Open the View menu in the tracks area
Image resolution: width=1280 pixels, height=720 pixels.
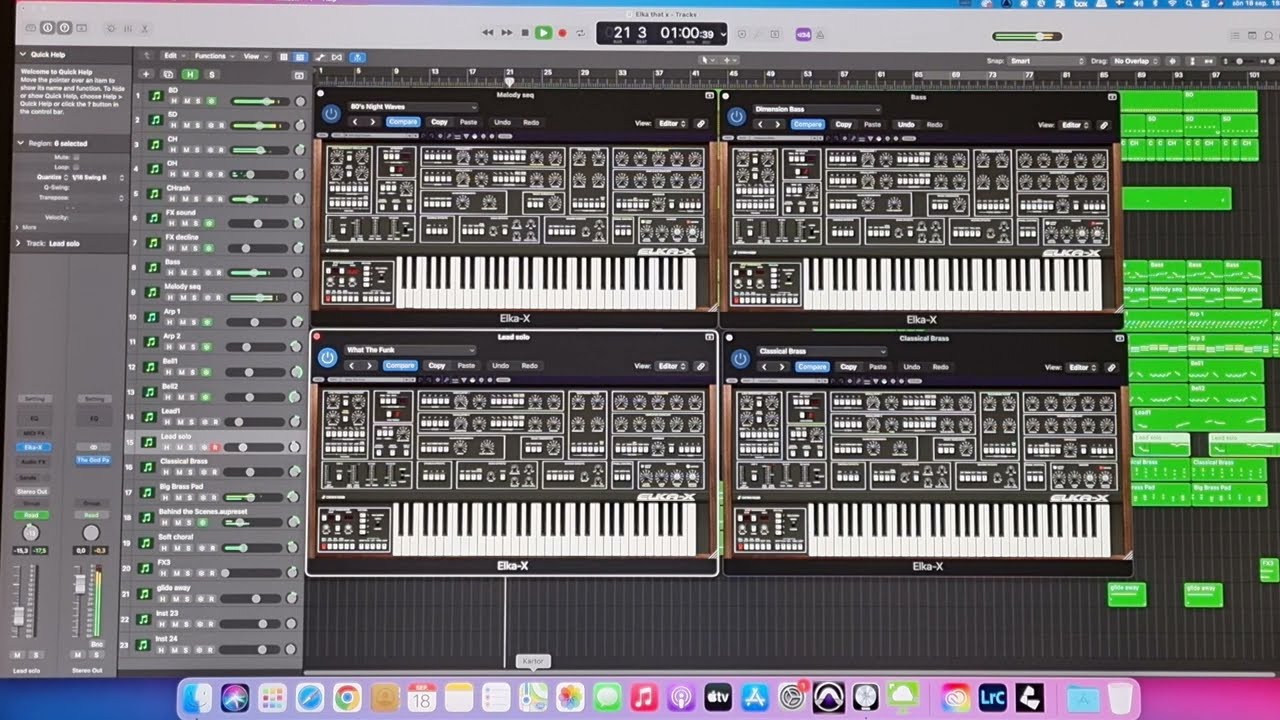[x=254, y=56]
